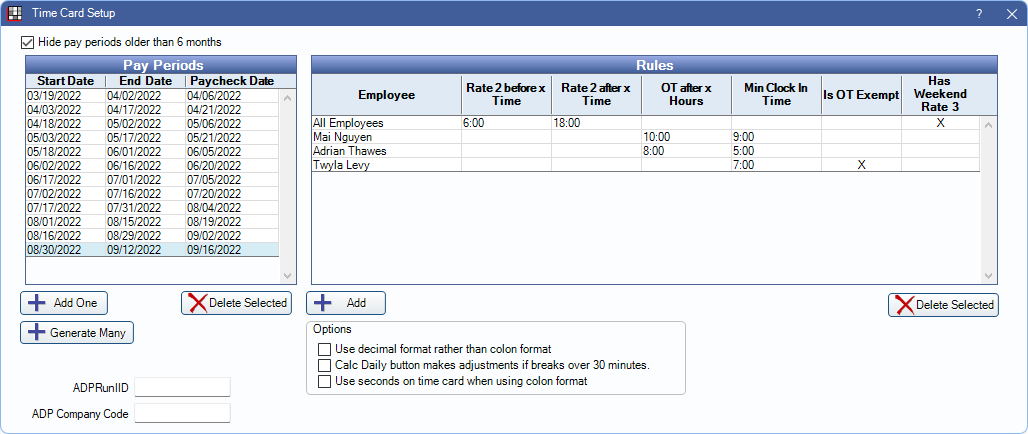Image resolution: width=1028 pixels, height=434 pixels.
Task: Click the Add One pay period button
Action: click(x=64, y=303)
